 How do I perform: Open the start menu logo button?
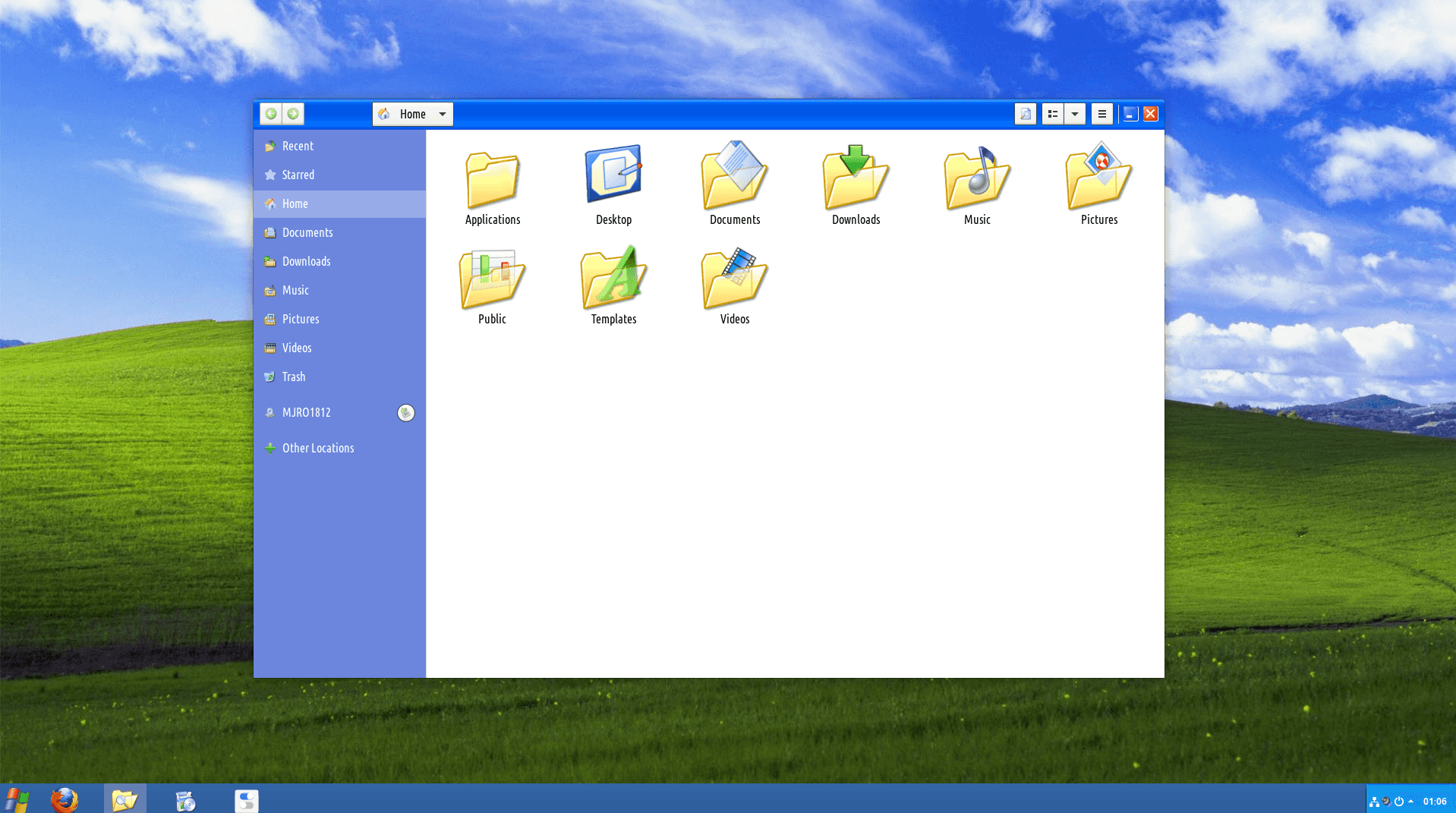point(17,800)
